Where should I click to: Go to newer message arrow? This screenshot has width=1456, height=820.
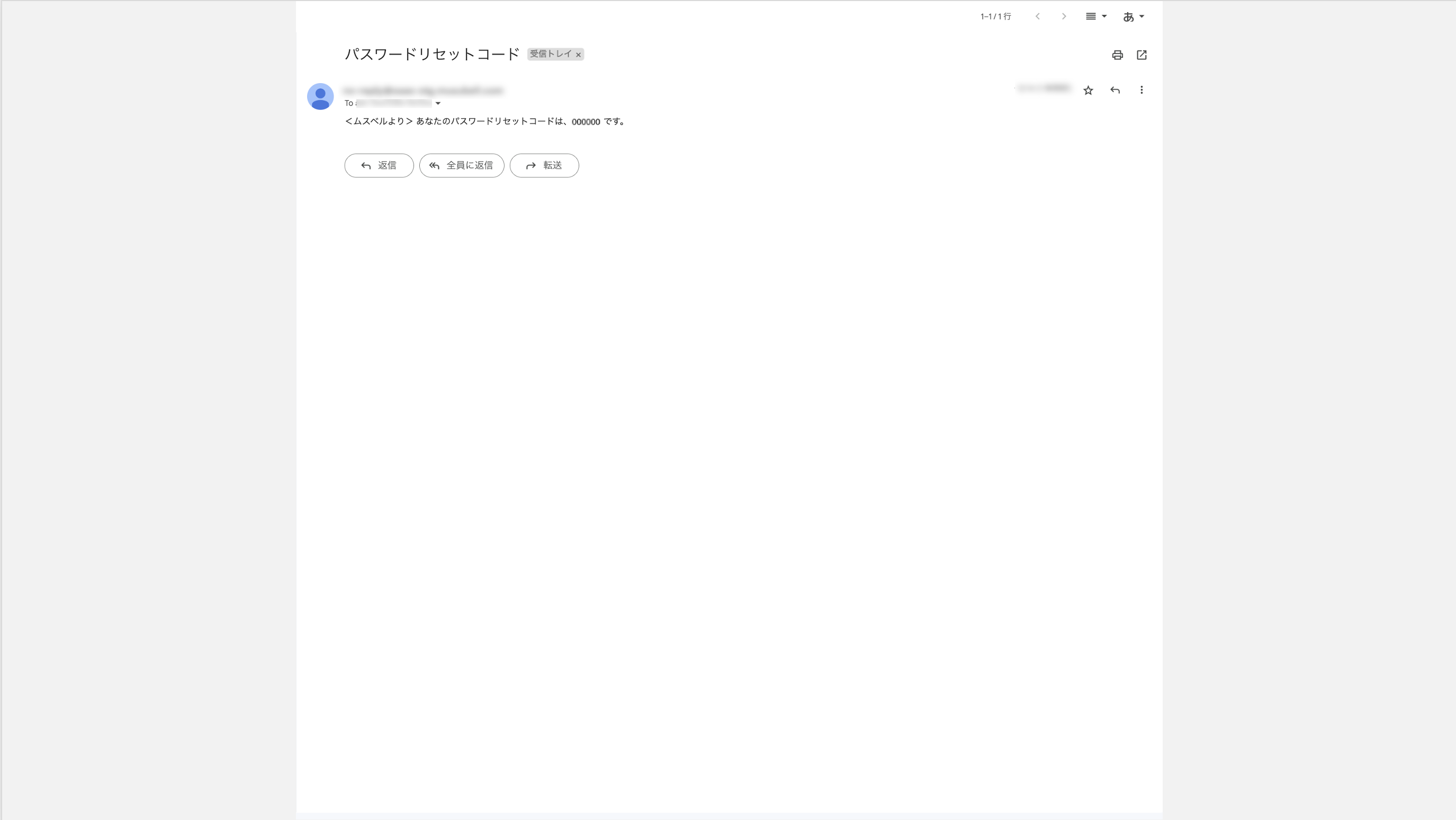click(1038, 16)
